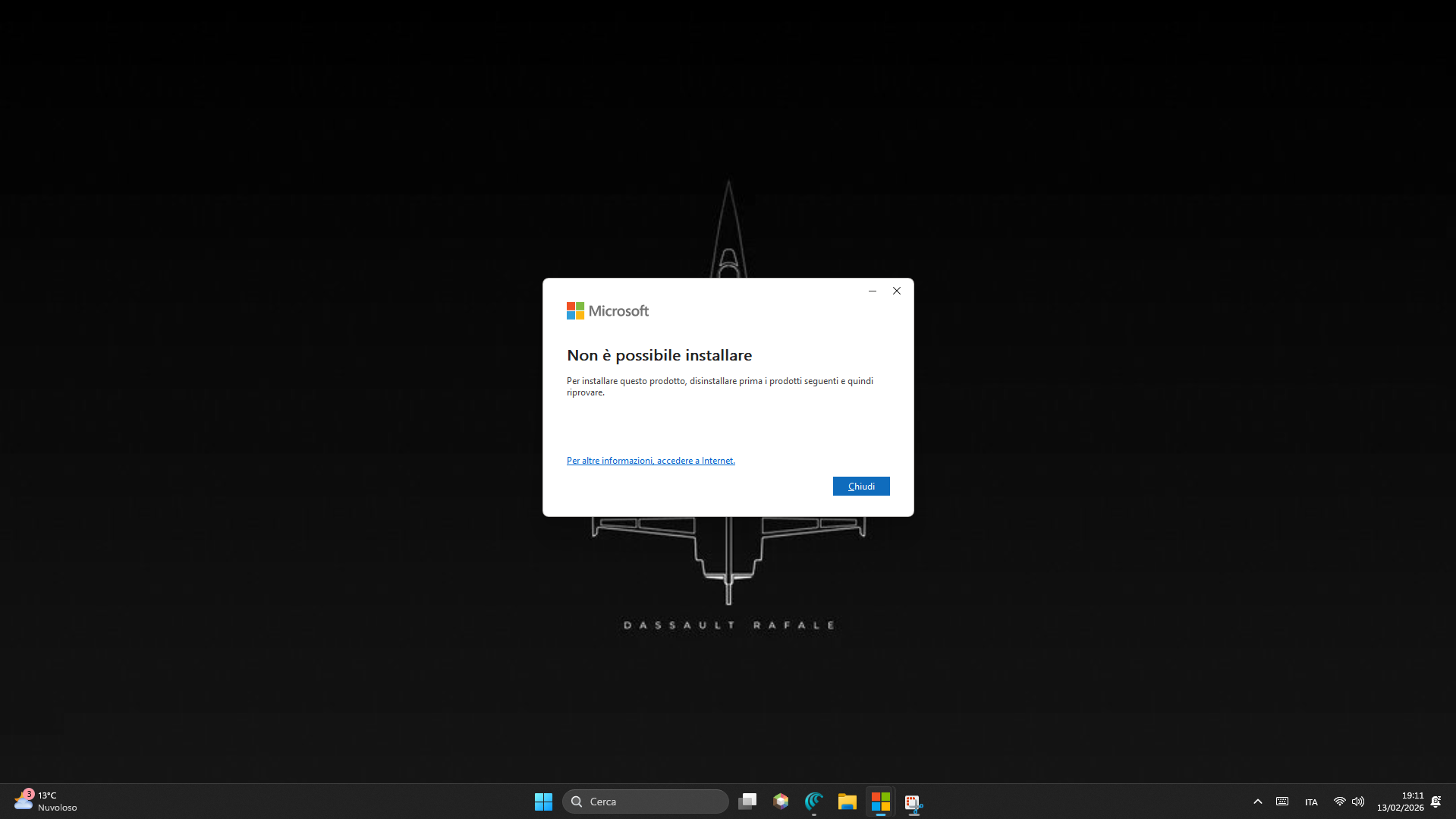1456x819 pixels.
Task: Open the Windows Start menu
Action: click(x=543, y=802)
